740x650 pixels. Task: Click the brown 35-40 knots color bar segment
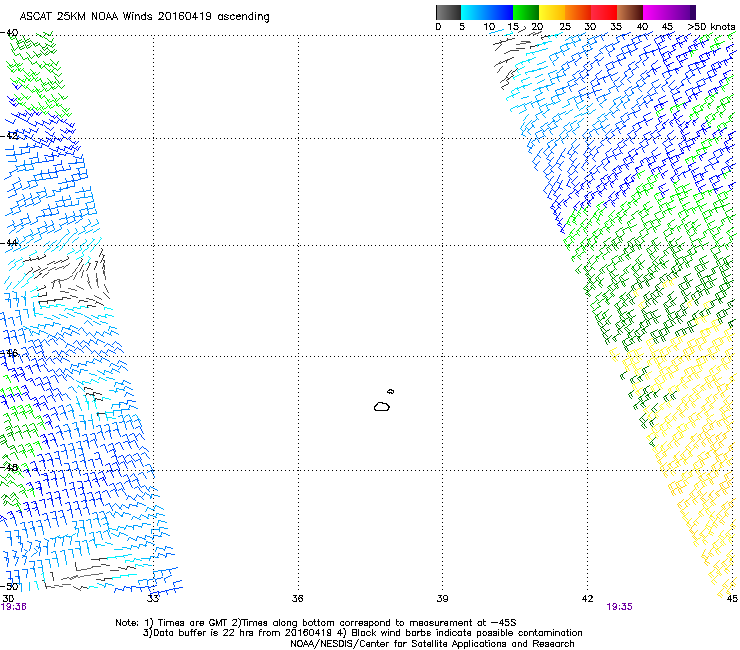pyautogui.click(x=630, y=12)
